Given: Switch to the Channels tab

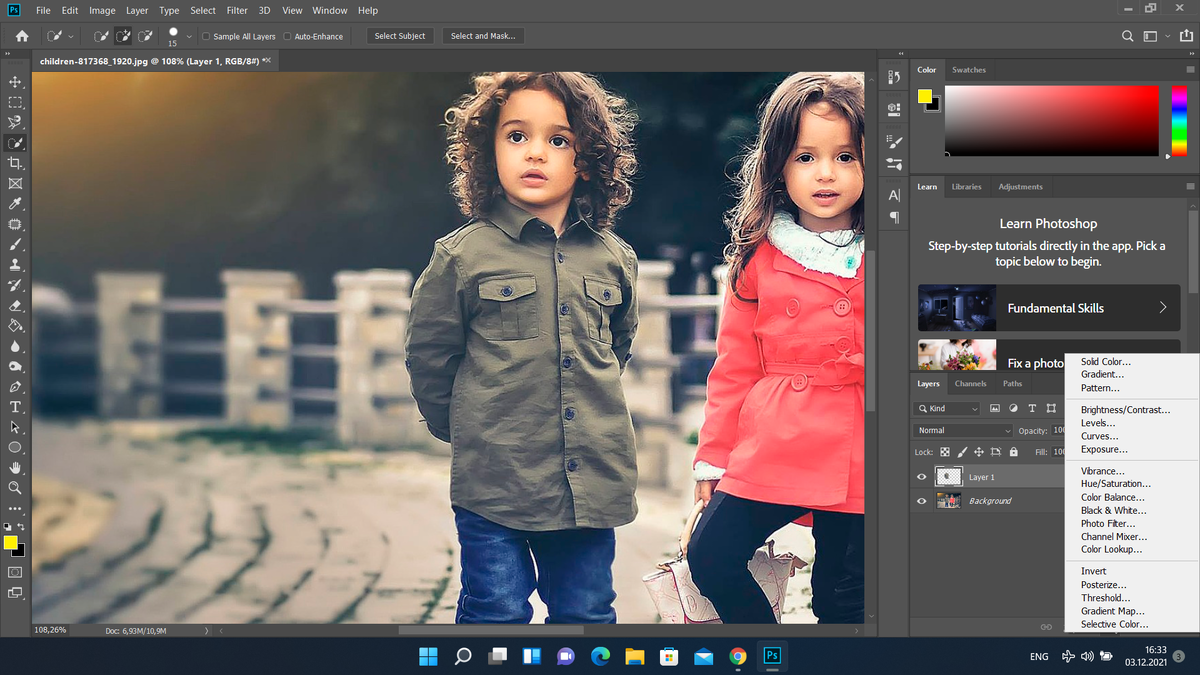Looking at the screenshot, I should (x=970, y=384).
